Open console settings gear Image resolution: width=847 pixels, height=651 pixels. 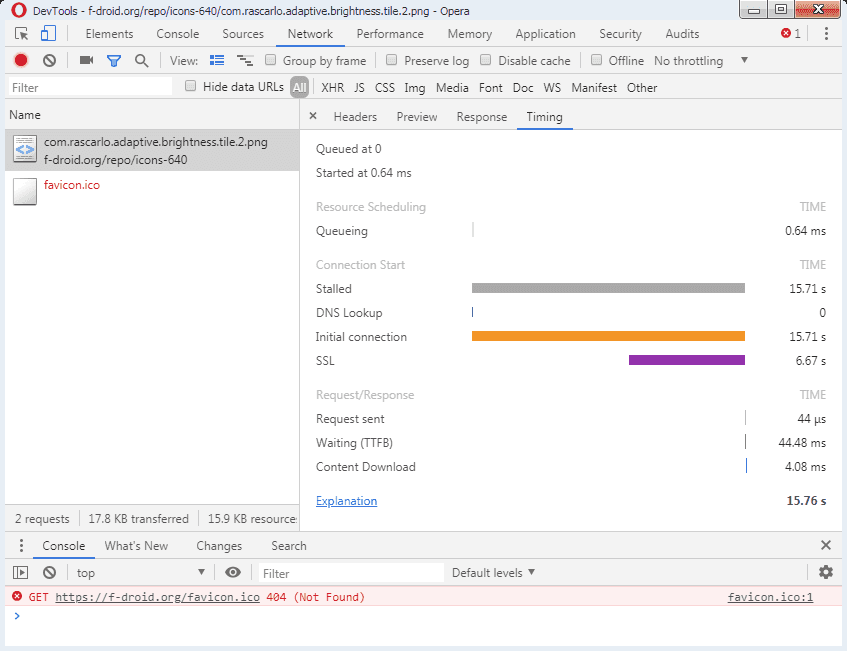(x=825, y=572)
